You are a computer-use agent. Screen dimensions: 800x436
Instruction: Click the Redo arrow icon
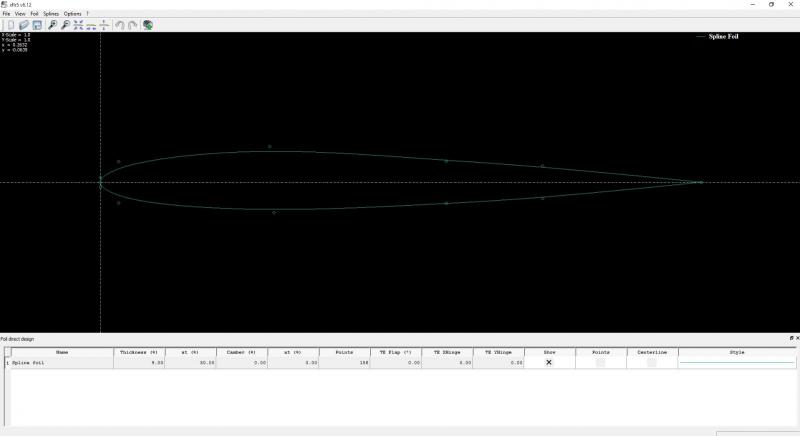tap(133, 25)
